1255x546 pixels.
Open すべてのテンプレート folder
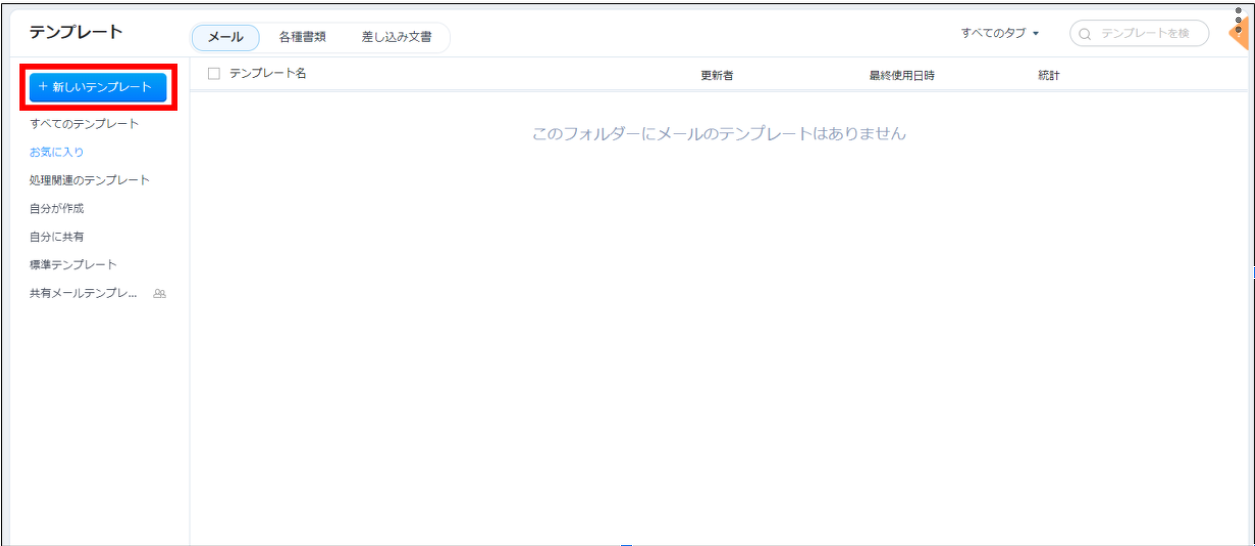[84, 124]
